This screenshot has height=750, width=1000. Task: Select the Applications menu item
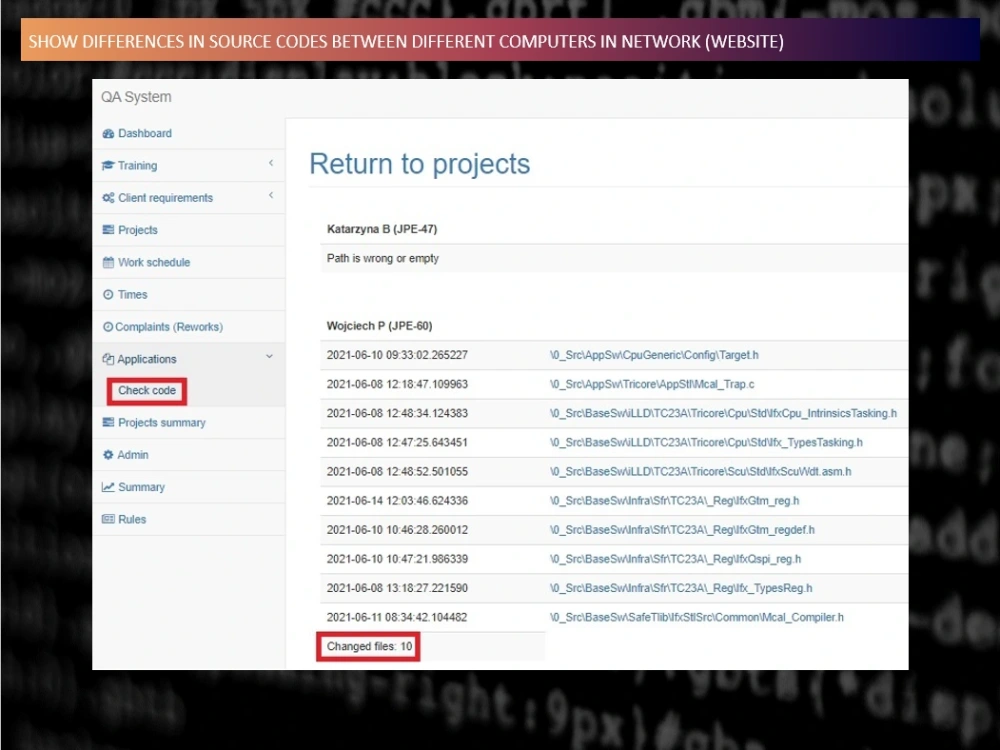coord(147,359)
